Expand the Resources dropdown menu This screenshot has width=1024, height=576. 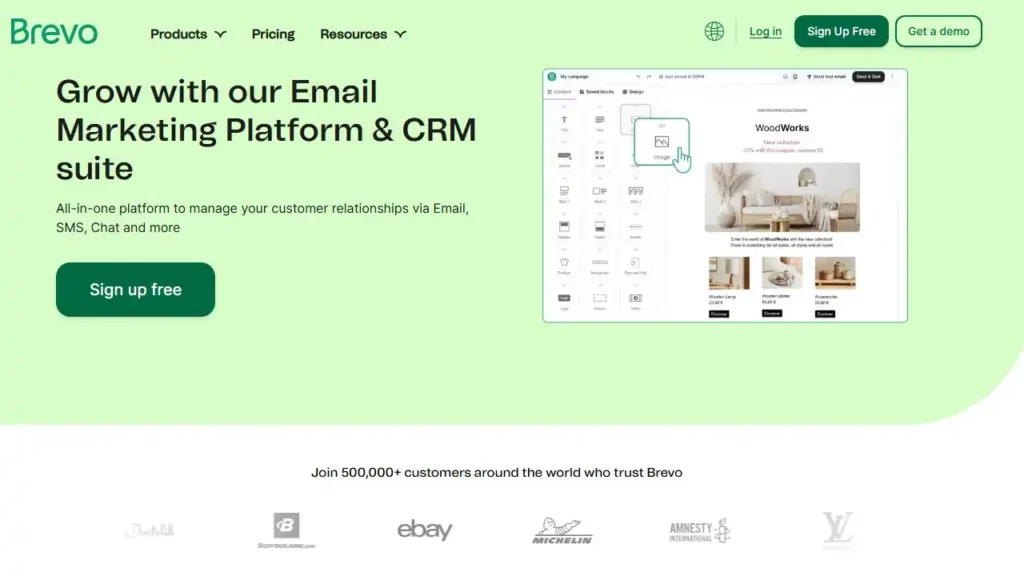pyautogui.click(x=363, y=34)
